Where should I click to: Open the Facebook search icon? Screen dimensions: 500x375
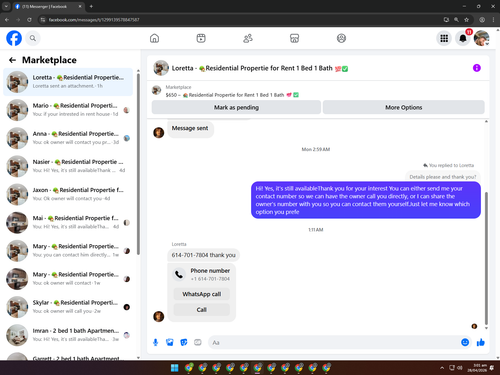[33, 38]
